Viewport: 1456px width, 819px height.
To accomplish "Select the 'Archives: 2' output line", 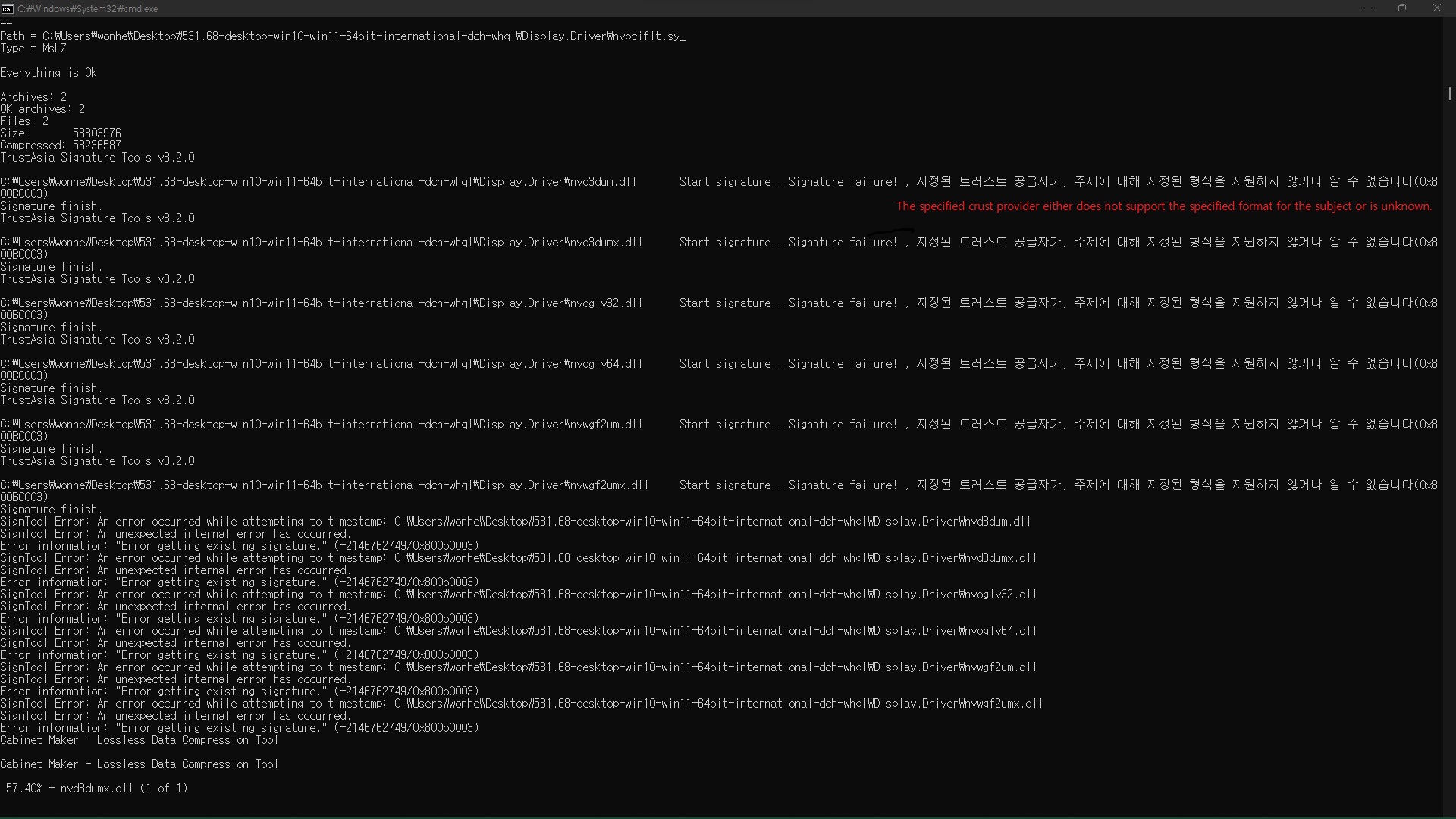I will 33,96.
